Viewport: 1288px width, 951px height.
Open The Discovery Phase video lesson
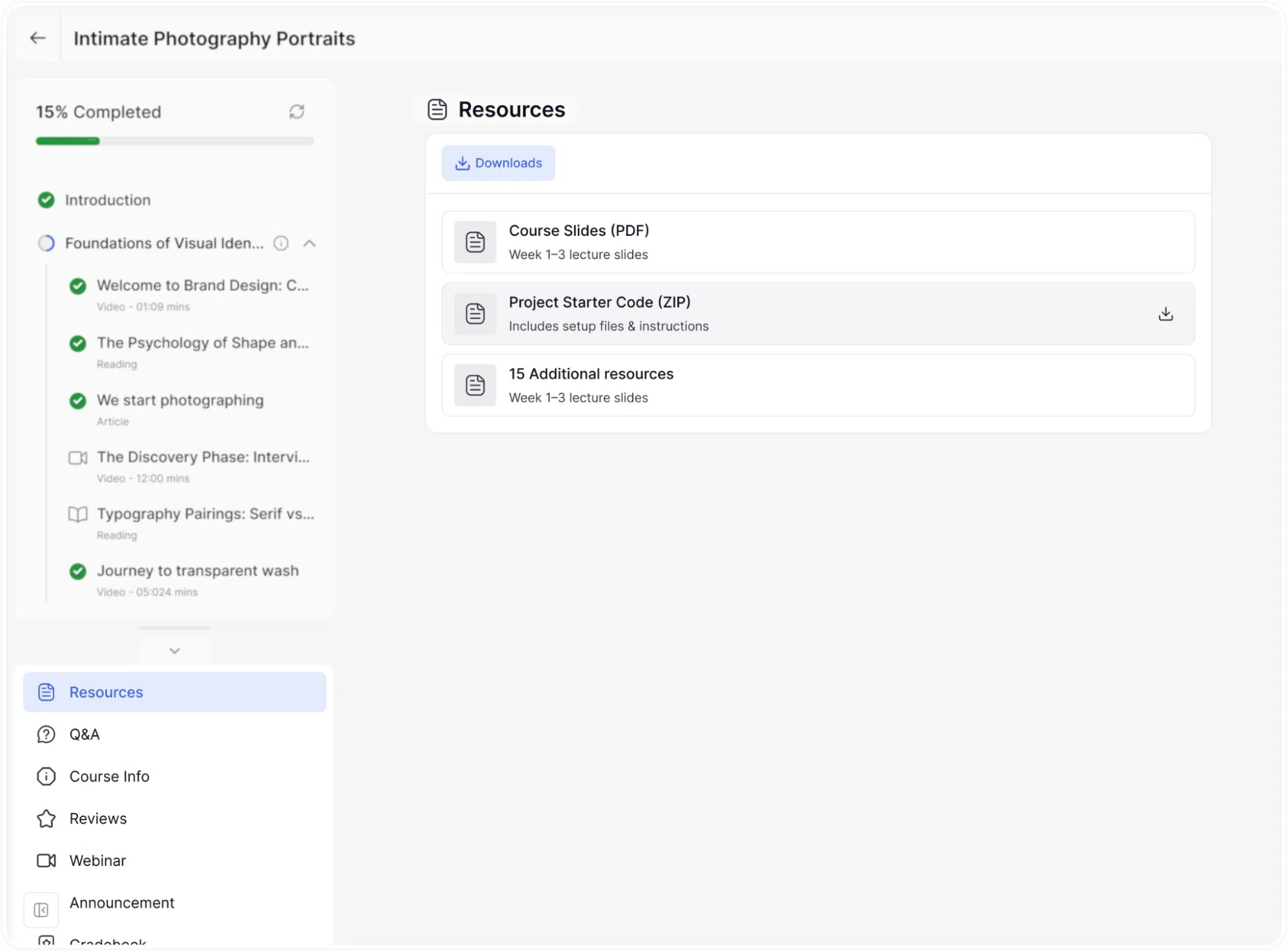(x=203, y=457)
